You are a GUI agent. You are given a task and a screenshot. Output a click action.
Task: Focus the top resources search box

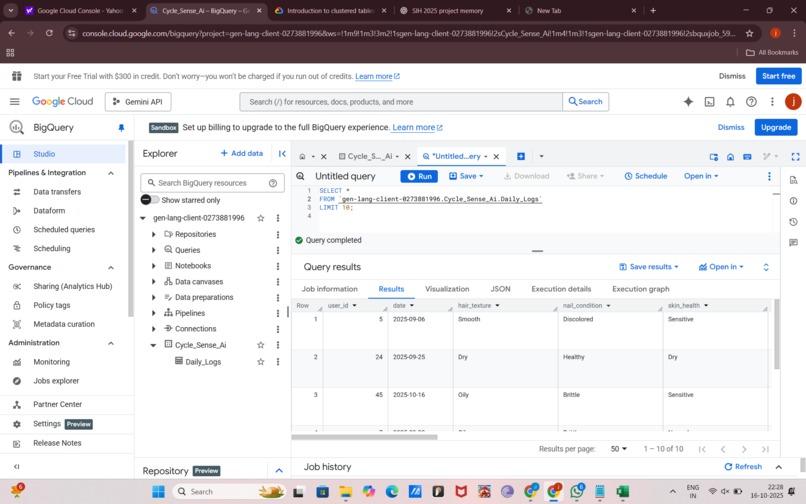(401, 102)
